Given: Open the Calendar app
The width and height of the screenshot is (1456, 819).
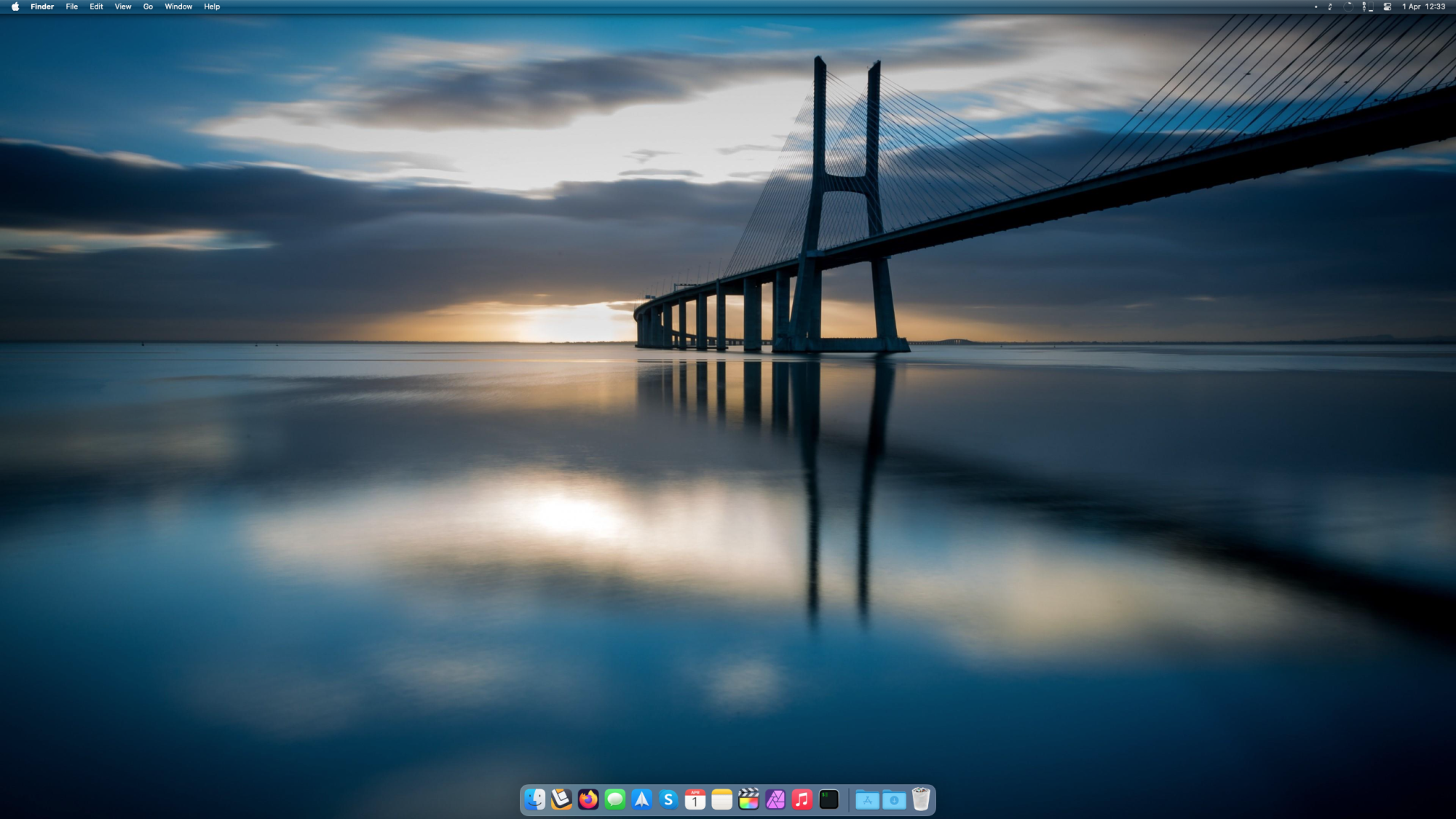Looking at the screenshot, I should [x=695, y=799].
